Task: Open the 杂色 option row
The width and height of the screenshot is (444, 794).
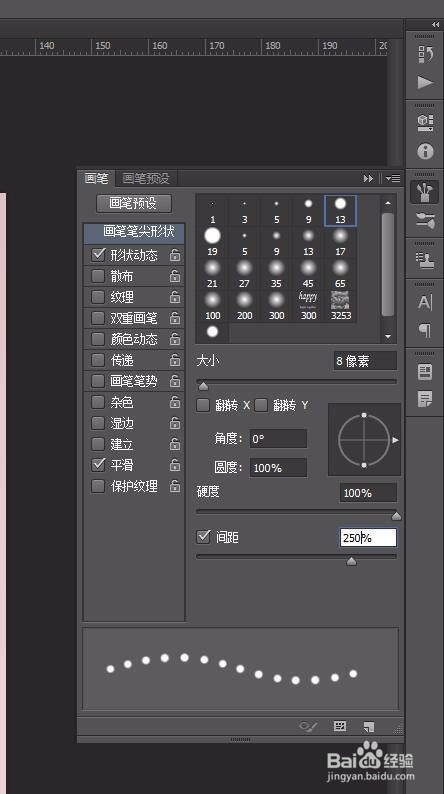Action: (x=134, y=402)
